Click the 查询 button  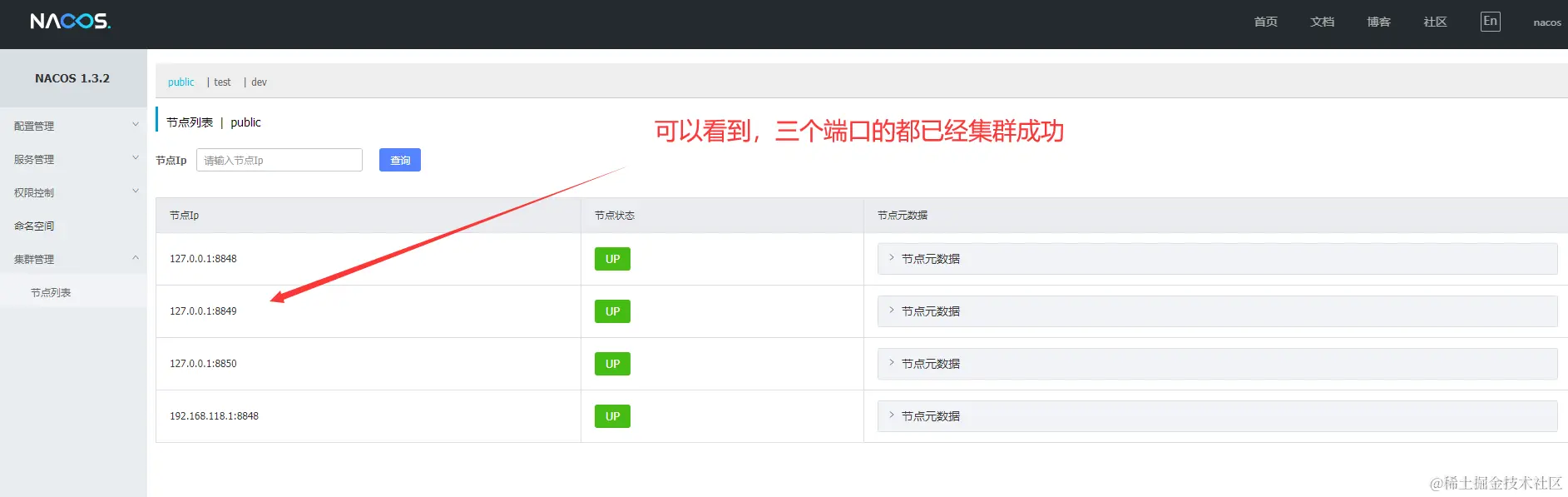(400, 160)
